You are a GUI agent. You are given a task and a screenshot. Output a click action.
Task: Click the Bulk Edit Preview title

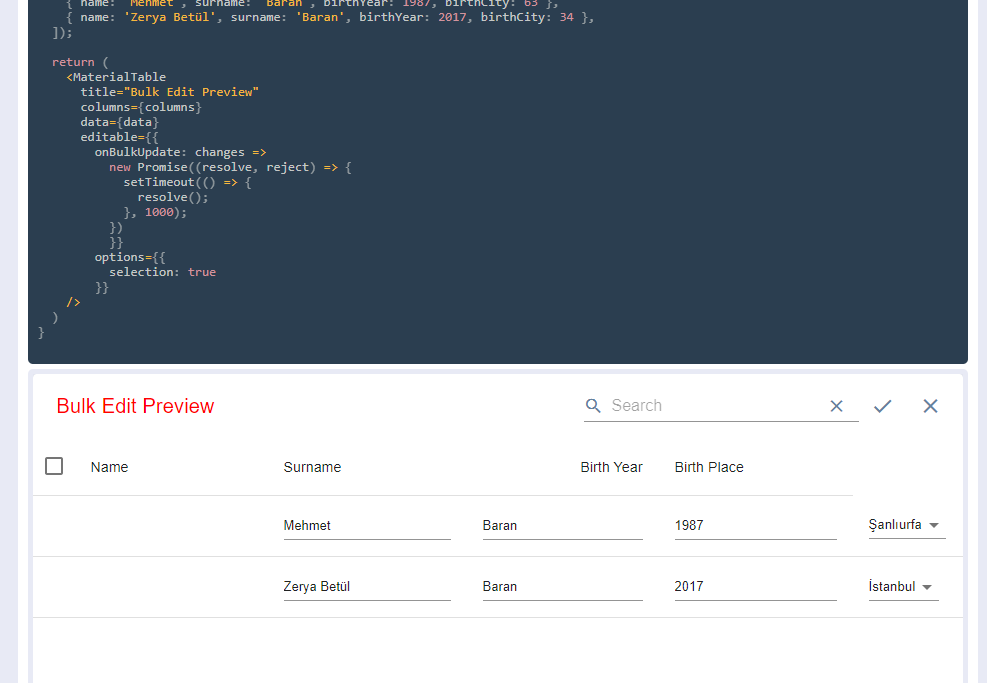pyautogui.click(x=135, y=406)
